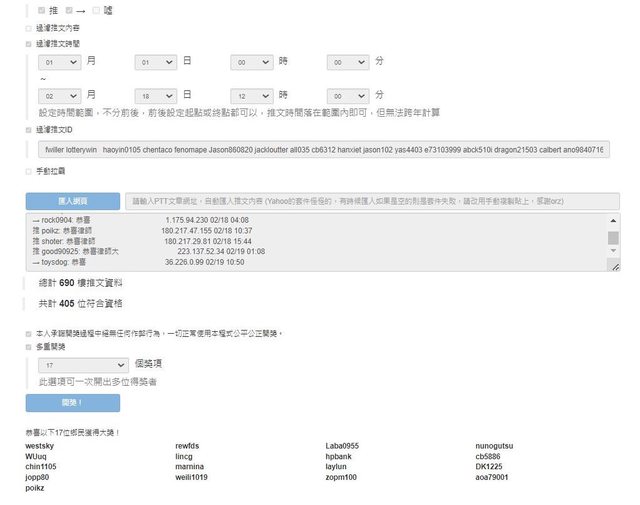This screenshot has height=505, width=640.
Task: Click the 匯入網頁 import page button
Action: tap(72, 201)
